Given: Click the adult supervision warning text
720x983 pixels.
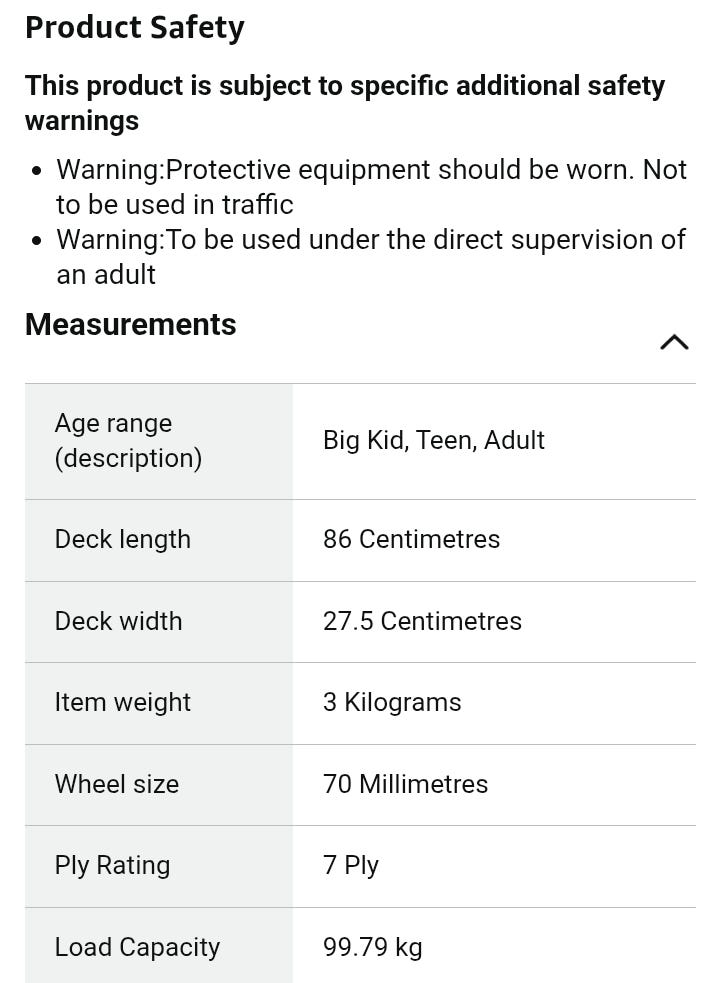Looking at the screenshot, I should tap(370, 257).
